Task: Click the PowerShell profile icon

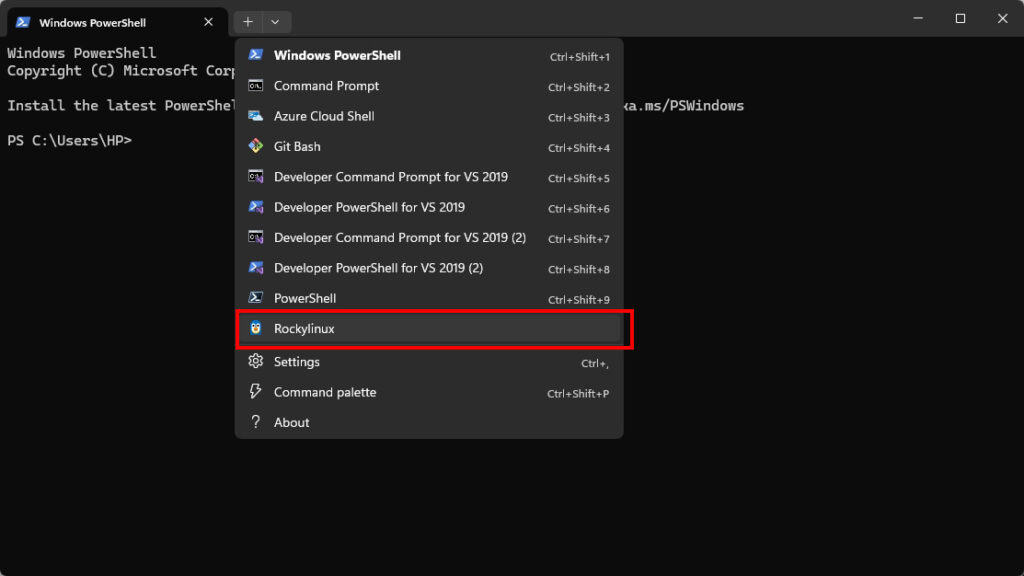Action: (x=255, y=298)
